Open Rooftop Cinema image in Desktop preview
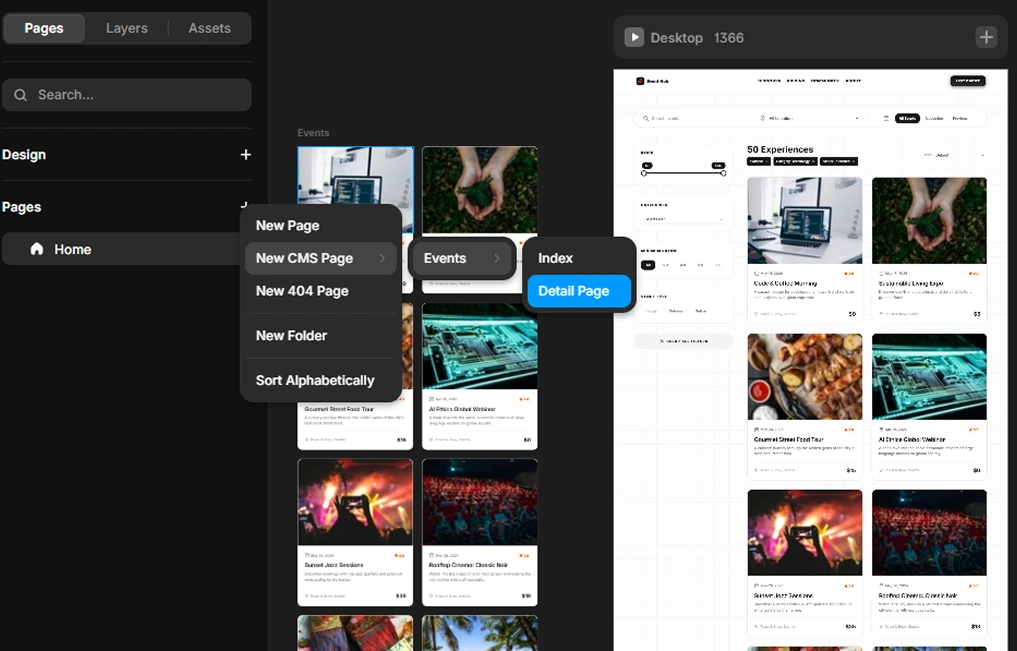The width and height of the screenshot is (1017, 651). point(929,532)
